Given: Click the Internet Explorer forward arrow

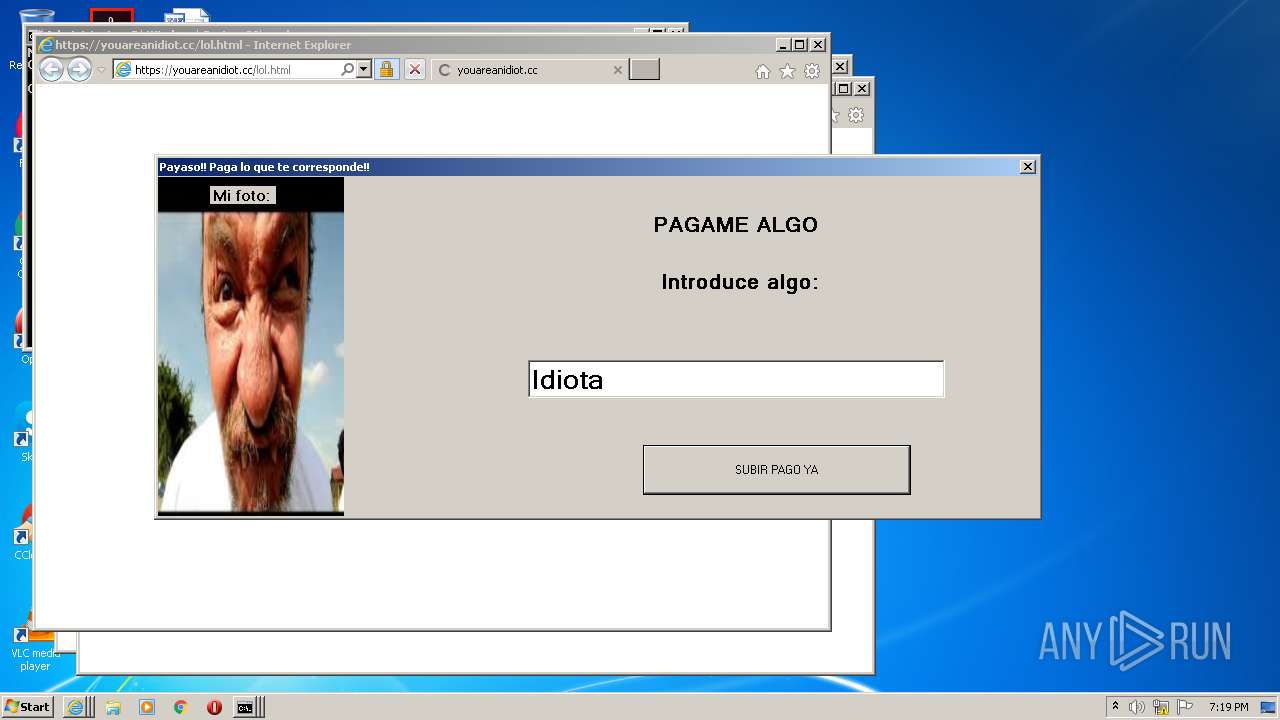Looking at the screenshot, I should [79, 70].
